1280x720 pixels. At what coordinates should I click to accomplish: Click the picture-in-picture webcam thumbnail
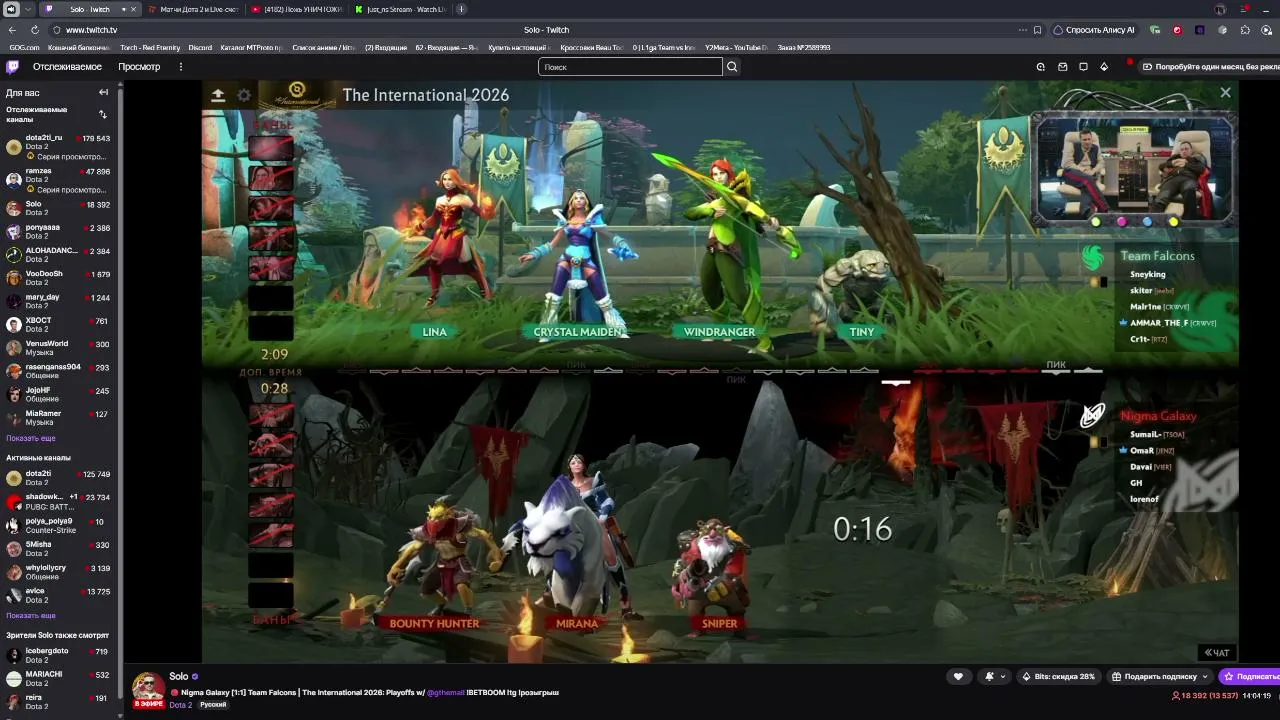coord(1133,168)
